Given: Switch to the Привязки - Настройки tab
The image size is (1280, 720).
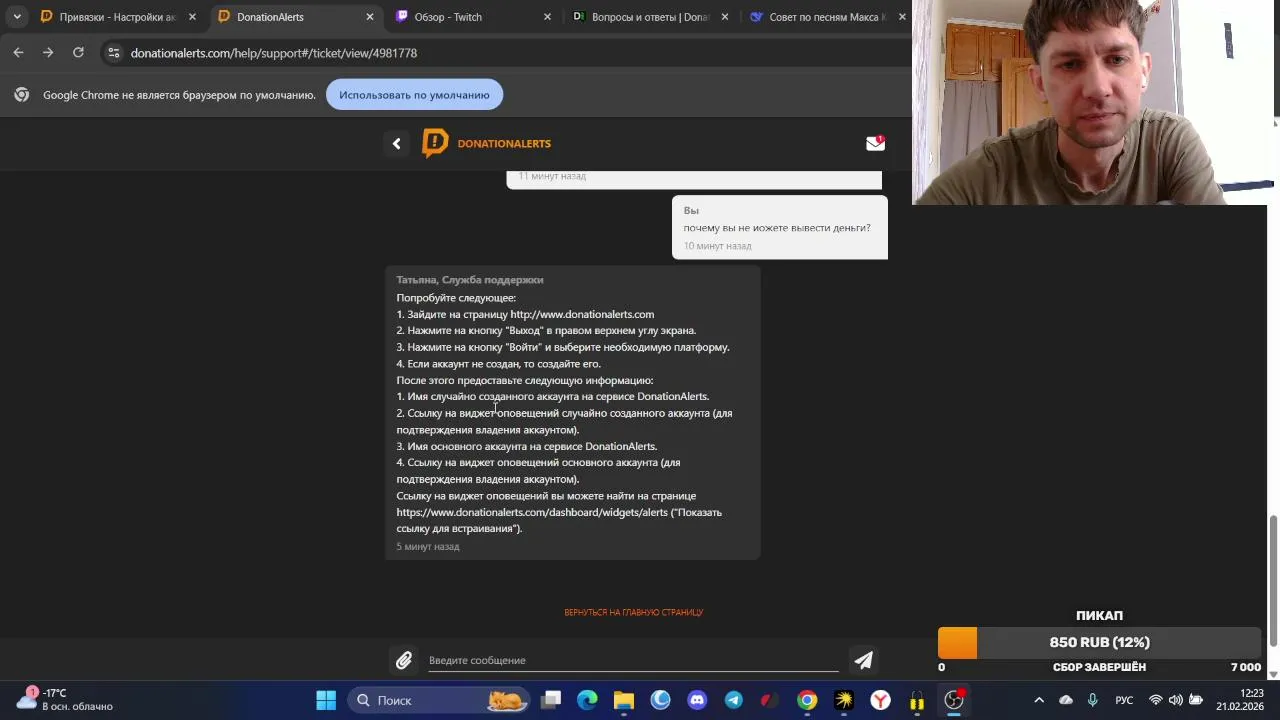Looking at the screenshot, I should (x=117, y=17).
